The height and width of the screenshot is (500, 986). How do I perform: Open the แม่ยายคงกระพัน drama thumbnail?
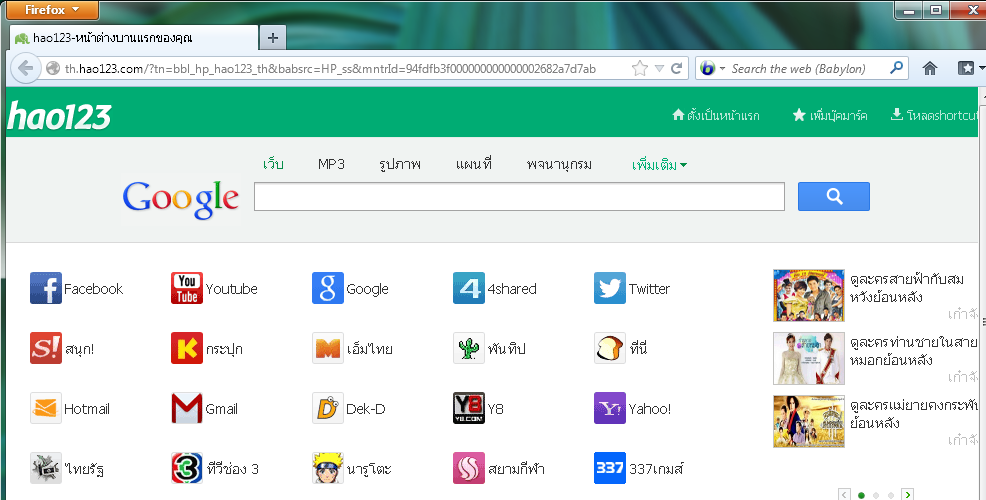pyautogui.click(x=808, y=421)
